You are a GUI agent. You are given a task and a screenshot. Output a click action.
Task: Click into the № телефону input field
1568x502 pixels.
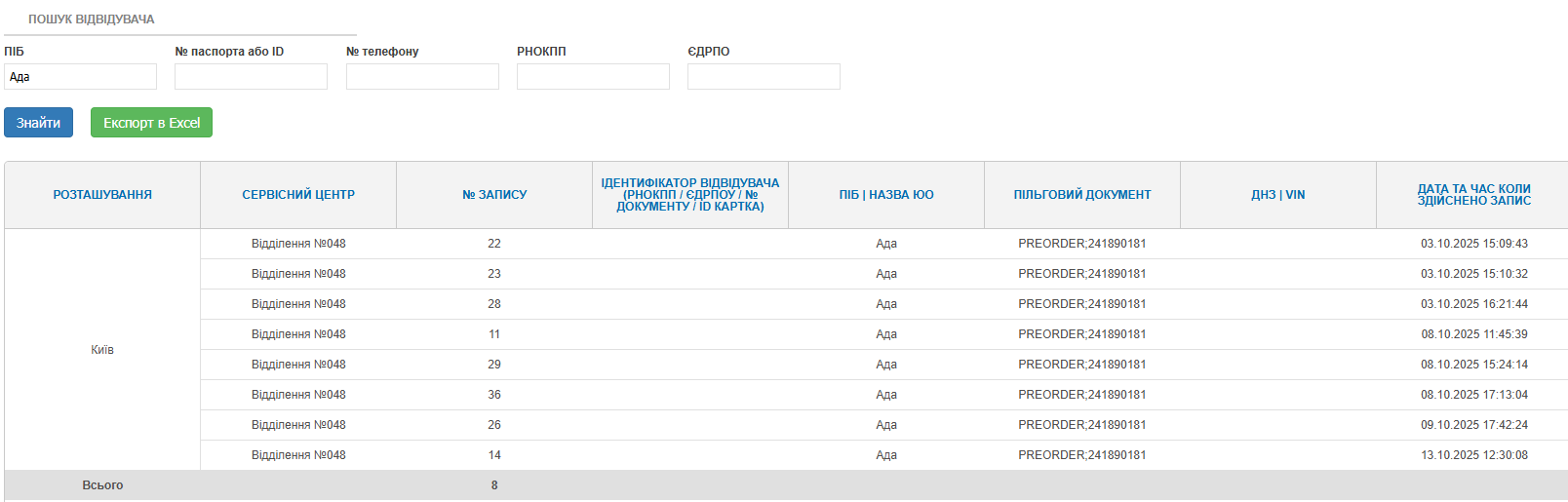422,77
